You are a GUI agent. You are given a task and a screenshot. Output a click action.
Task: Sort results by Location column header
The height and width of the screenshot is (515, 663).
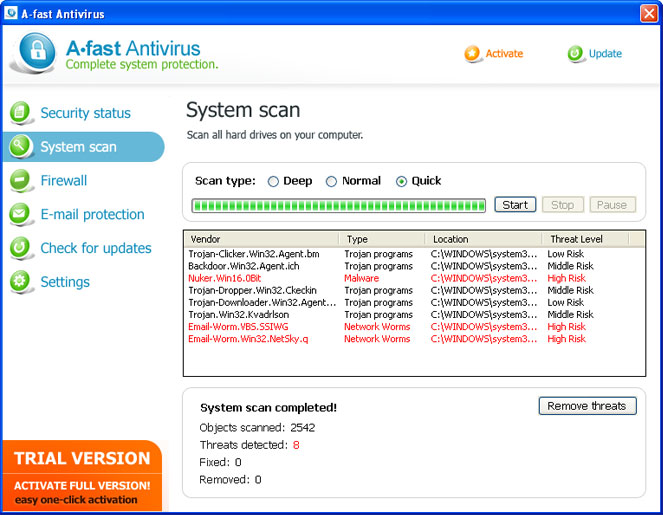(x=483, y=239)
